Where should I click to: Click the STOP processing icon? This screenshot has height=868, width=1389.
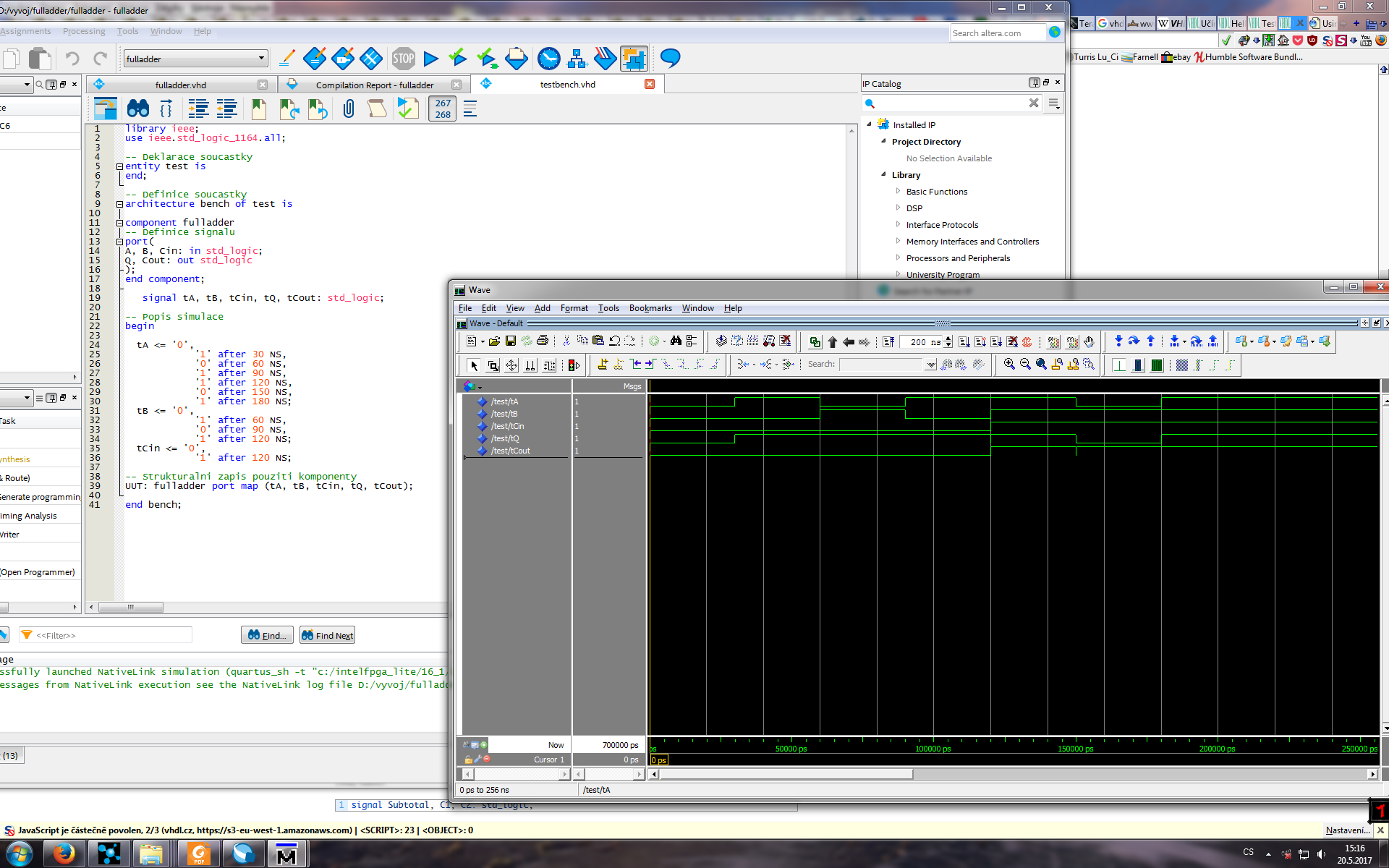(x=403, y=59)
